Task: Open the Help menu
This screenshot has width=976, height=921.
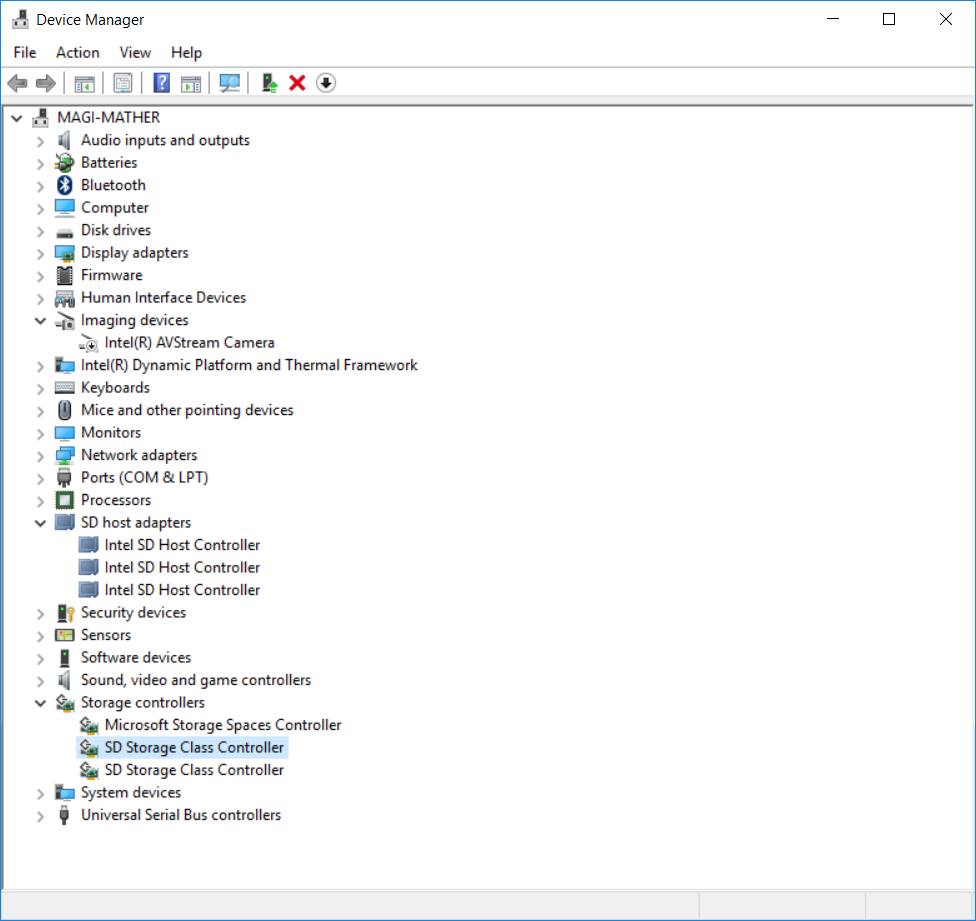Action: [187, 52]
